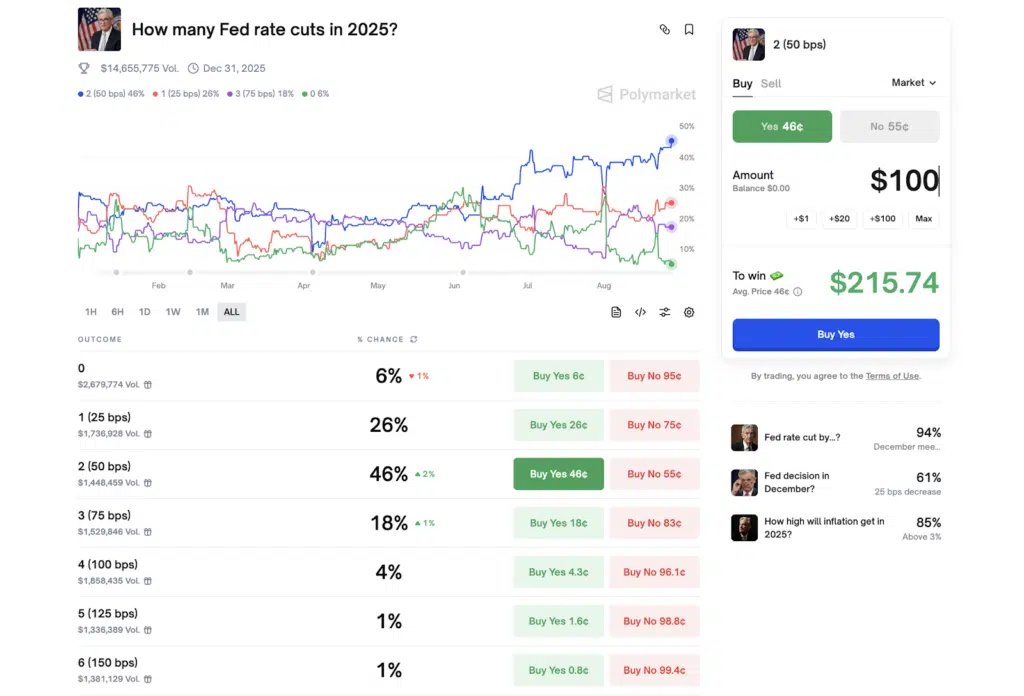Bookmark this market with the bookmark icon
The image size is (1024, 696).
pos(689,30)
